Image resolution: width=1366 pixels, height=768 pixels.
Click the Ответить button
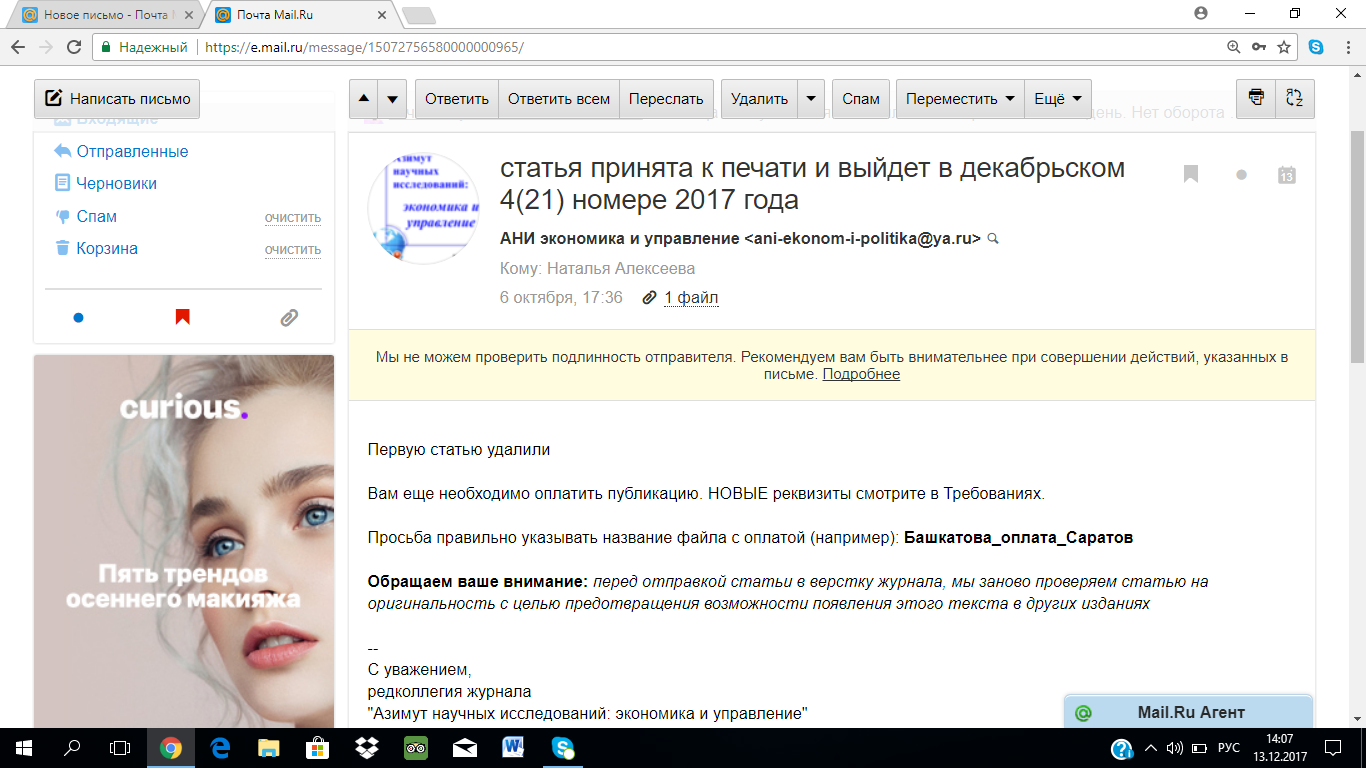[456, 99]
